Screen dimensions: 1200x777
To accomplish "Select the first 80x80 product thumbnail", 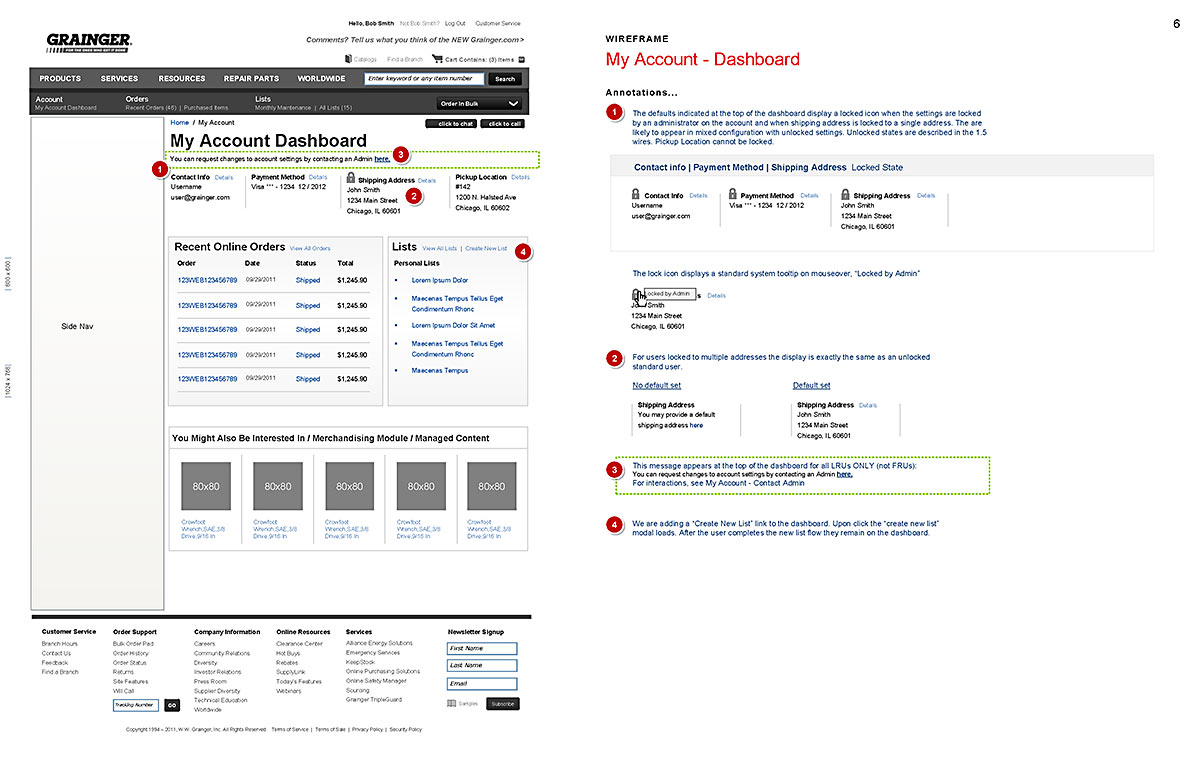I will tap(206, 486).
